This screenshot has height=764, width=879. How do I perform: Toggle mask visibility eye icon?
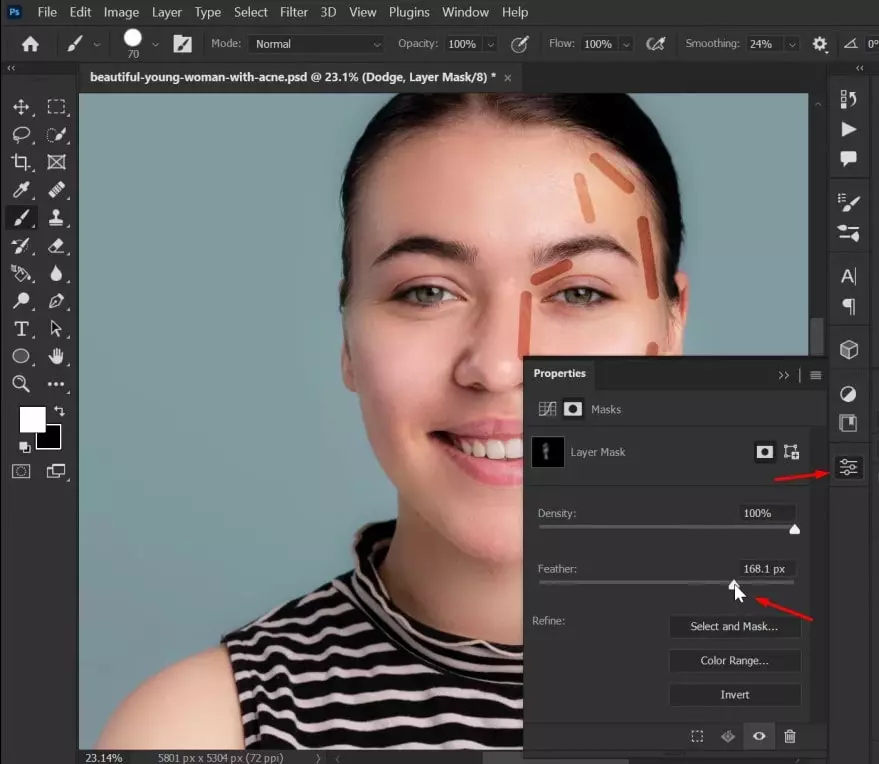pos(759,736)
